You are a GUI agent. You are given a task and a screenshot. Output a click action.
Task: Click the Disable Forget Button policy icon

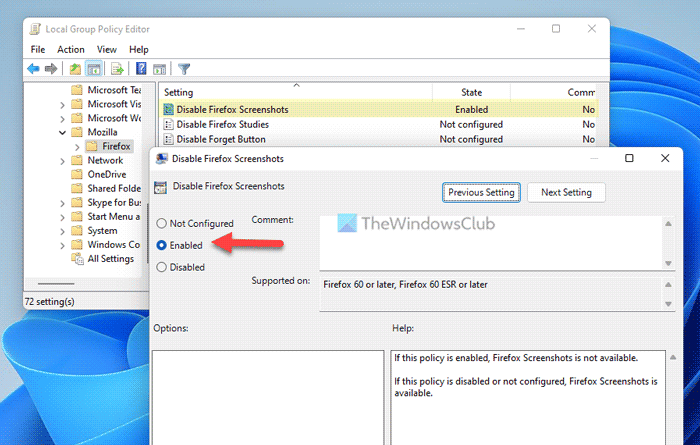(x=168, y=139)
